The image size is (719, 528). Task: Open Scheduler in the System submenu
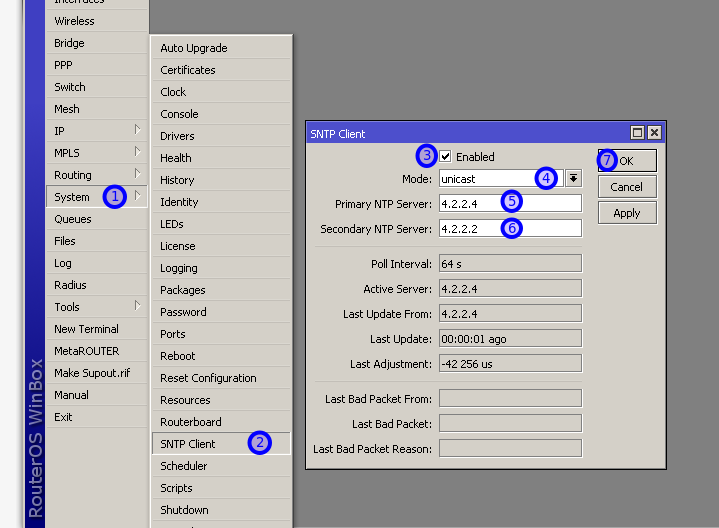184,466
